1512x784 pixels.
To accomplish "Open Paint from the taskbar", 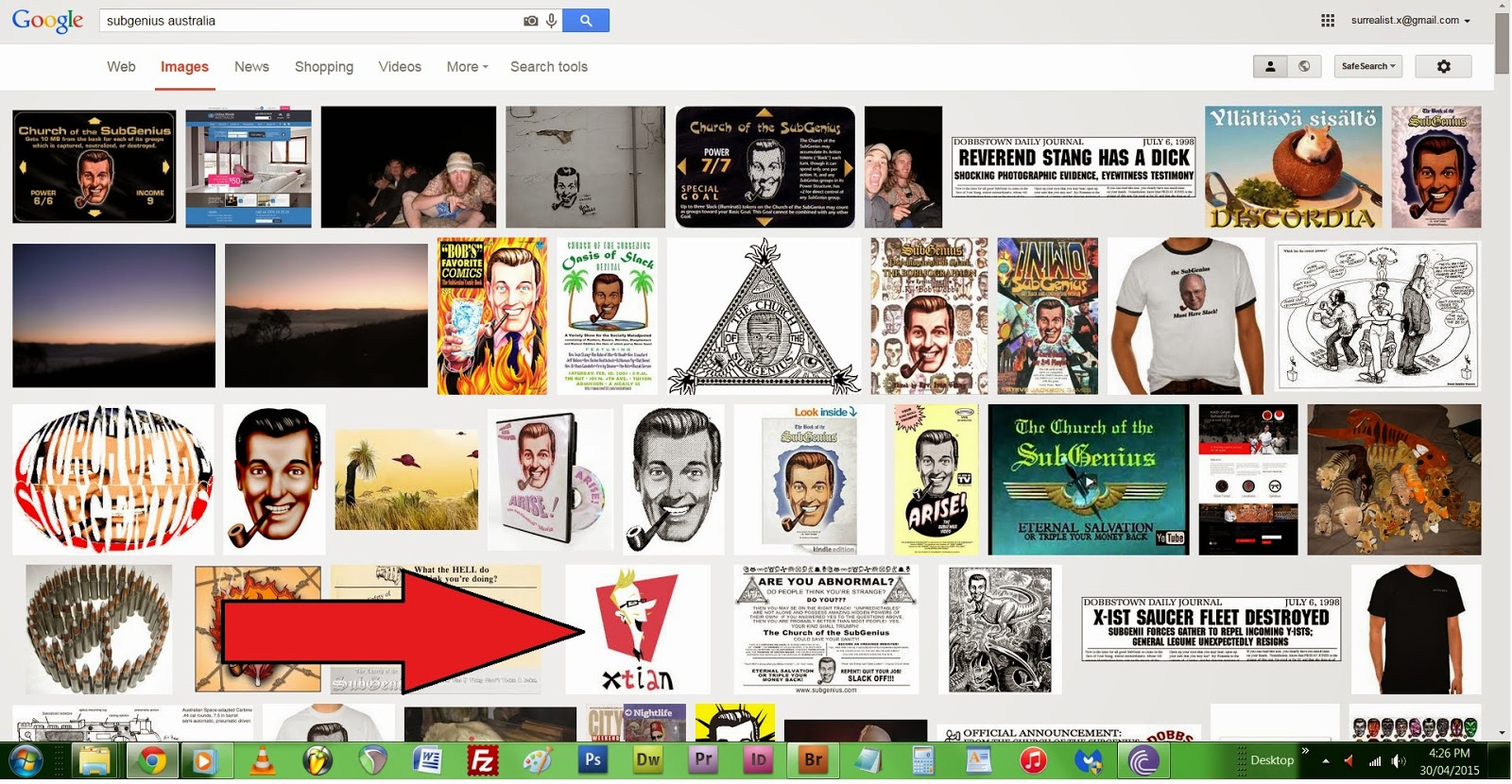I will click(x=538, y=760).
